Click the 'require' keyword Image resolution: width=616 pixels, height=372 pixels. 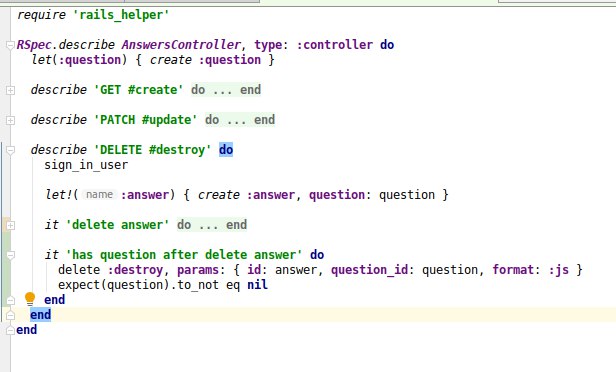[x=41, y=15]
